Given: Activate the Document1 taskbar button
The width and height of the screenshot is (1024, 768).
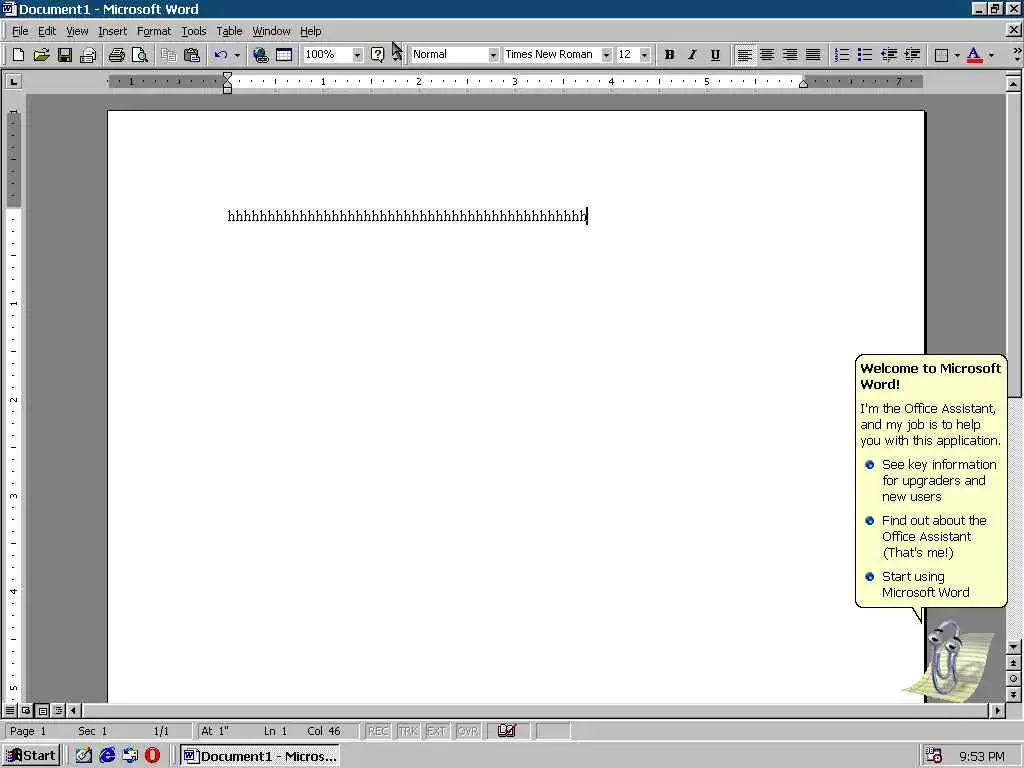Looking at the screenshot, I should tap(260, 756).
